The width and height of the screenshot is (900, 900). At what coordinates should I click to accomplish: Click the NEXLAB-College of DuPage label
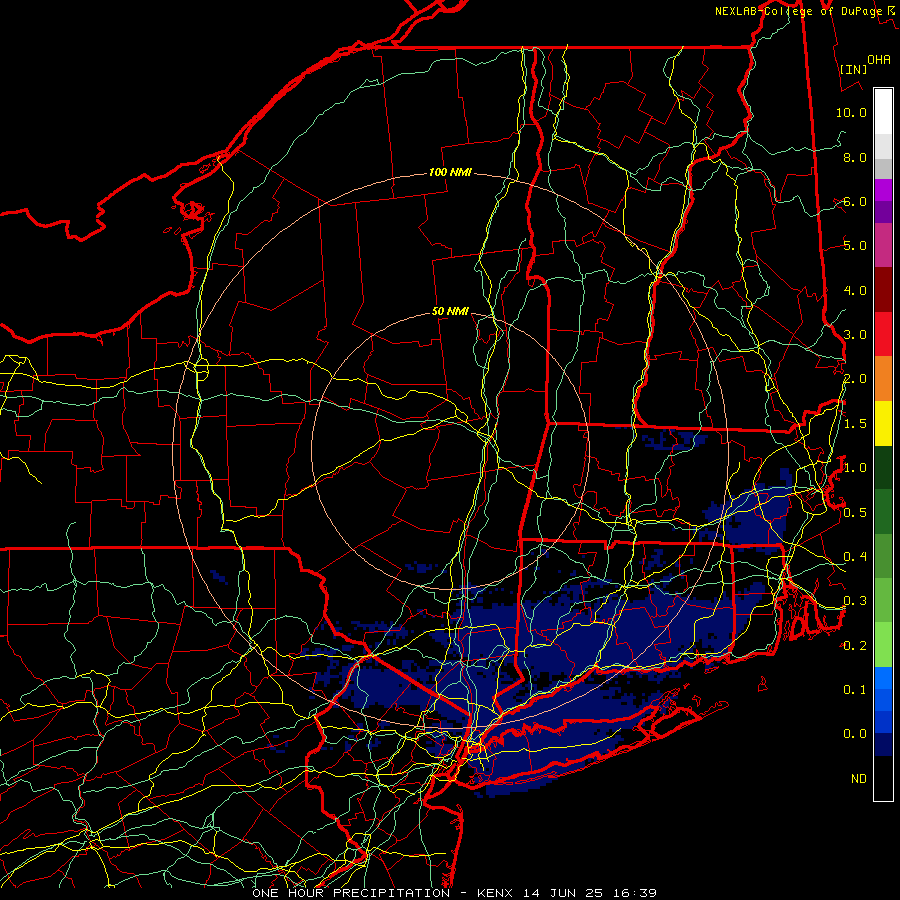tap(799, 11)
